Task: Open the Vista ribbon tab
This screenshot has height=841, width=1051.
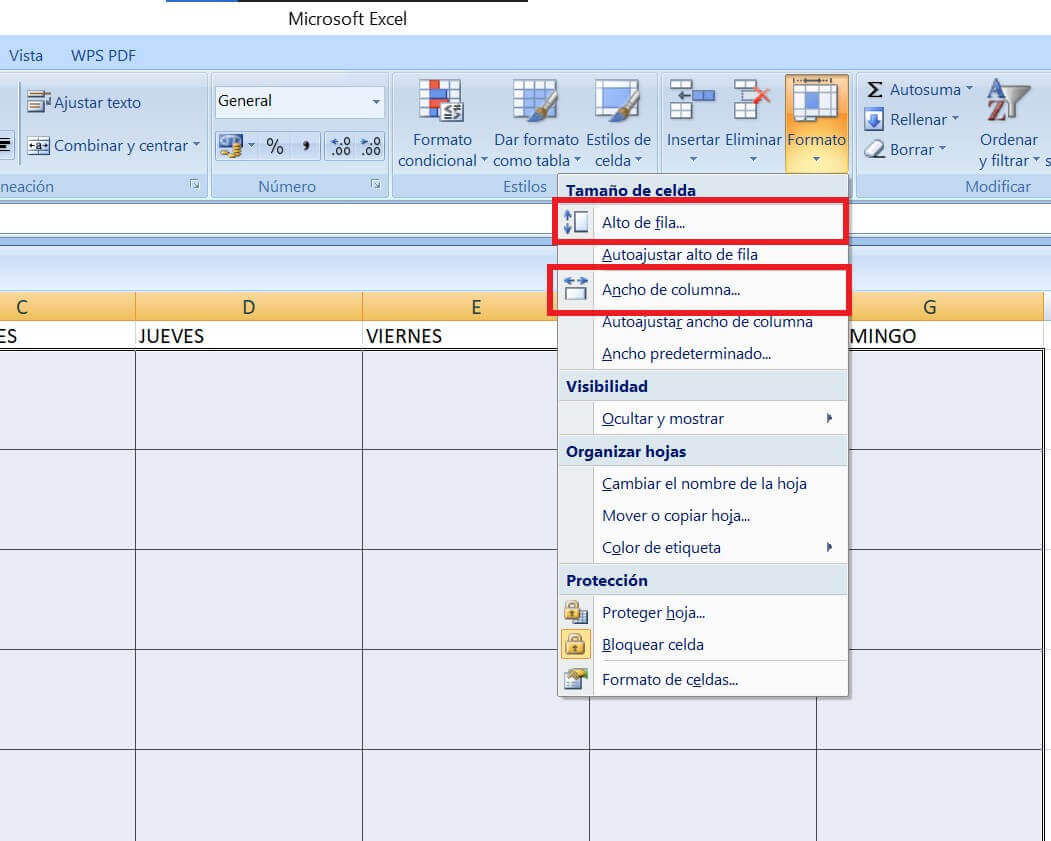Action: [x=26, y=56]
